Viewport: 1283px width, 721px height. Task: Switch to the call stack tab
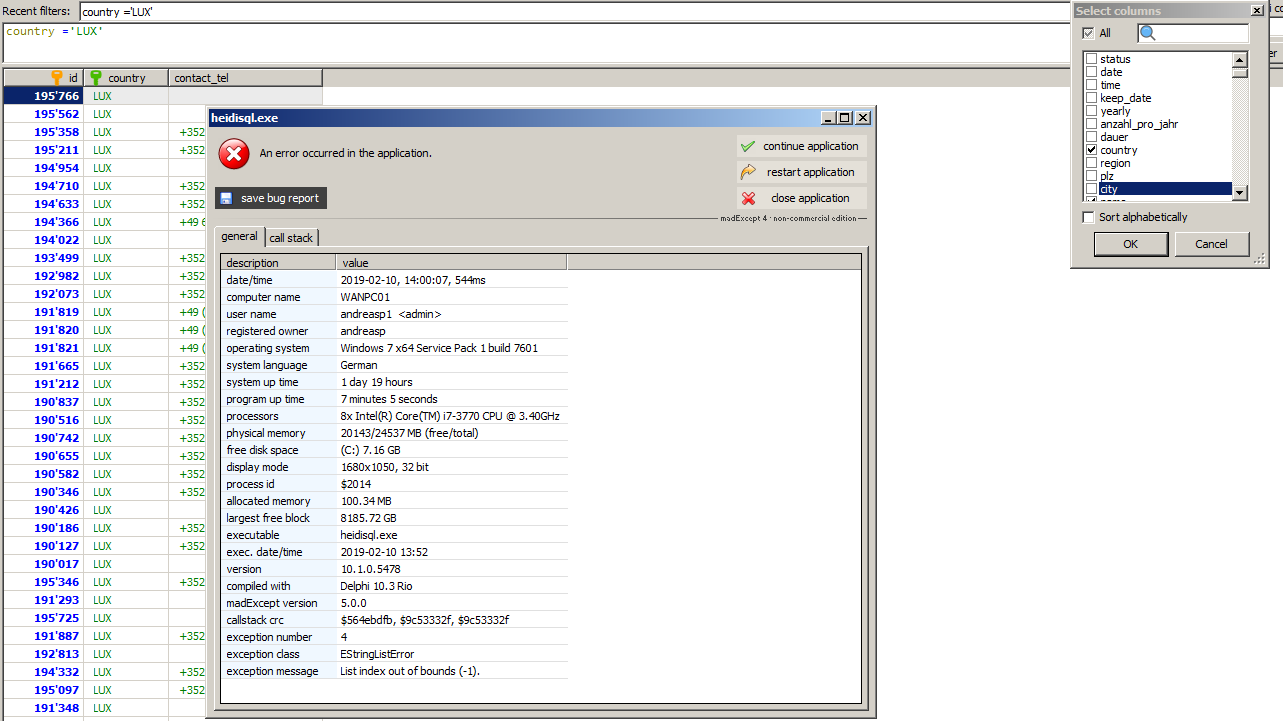pos(291,238)
